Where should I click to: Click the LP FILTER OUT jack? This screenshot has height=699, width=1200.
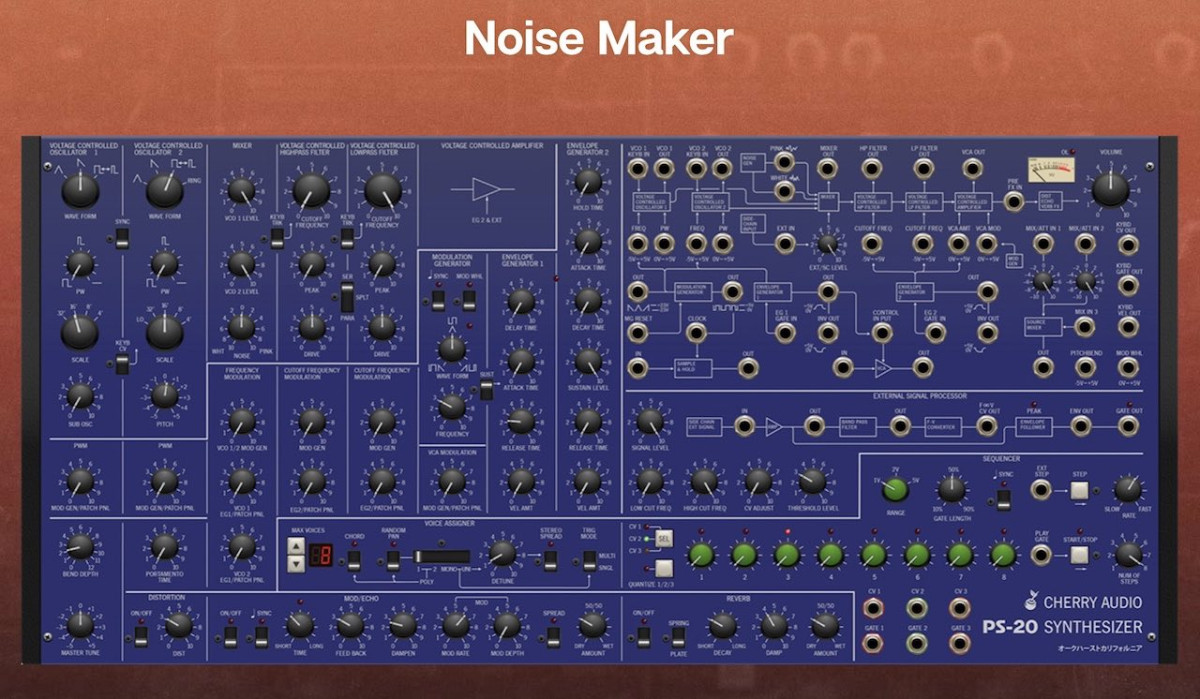(922, 170)
